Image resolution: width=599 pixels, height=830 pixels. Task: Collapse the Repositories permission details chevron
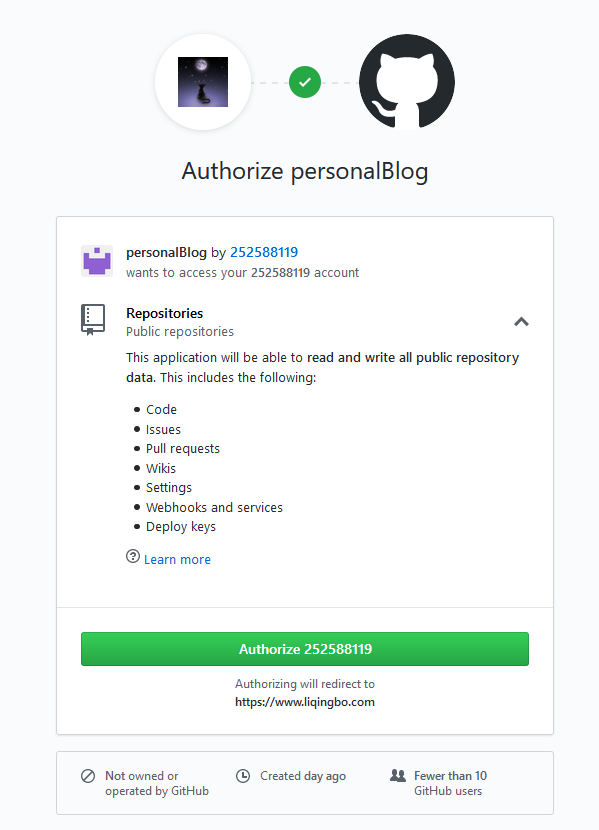click(x=521, y=321)
